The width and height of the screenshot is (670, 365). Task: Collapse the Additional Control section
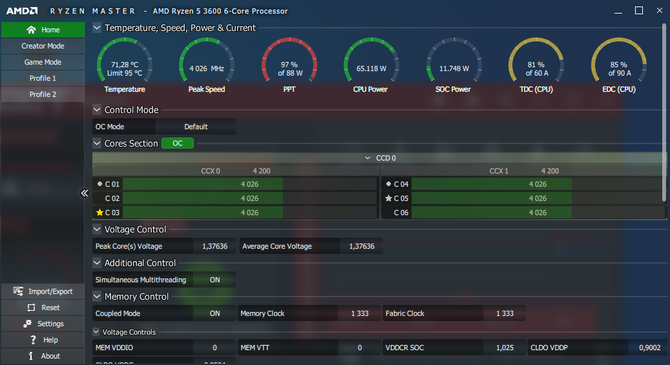tap(97, 262)
